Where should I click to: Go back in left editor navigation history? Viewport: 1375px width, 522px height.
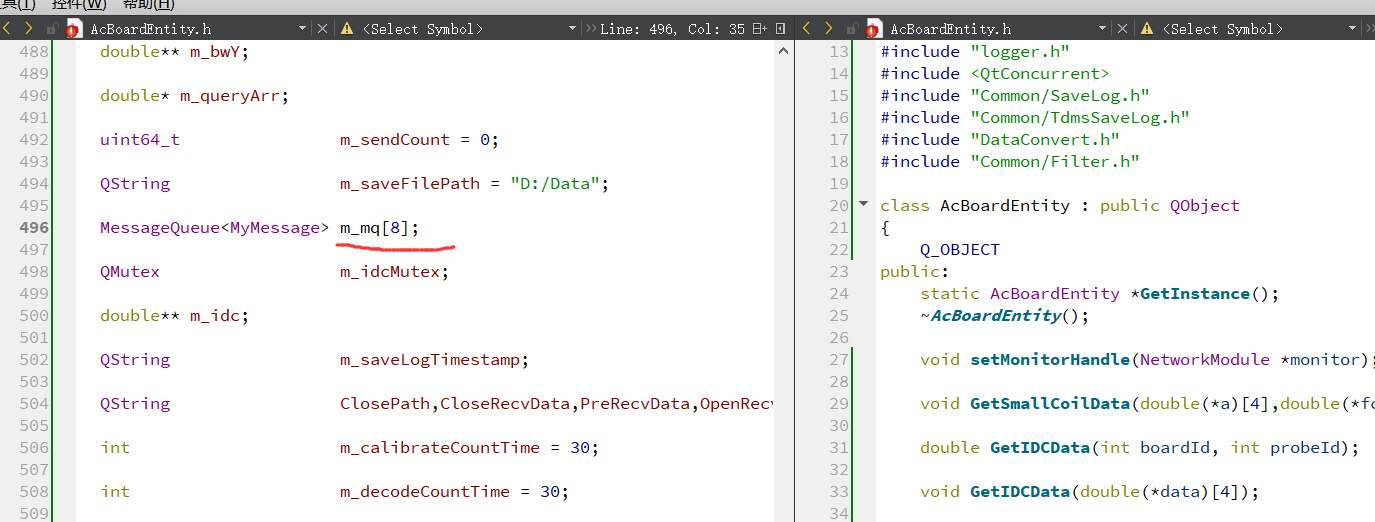tap(8, 29)
